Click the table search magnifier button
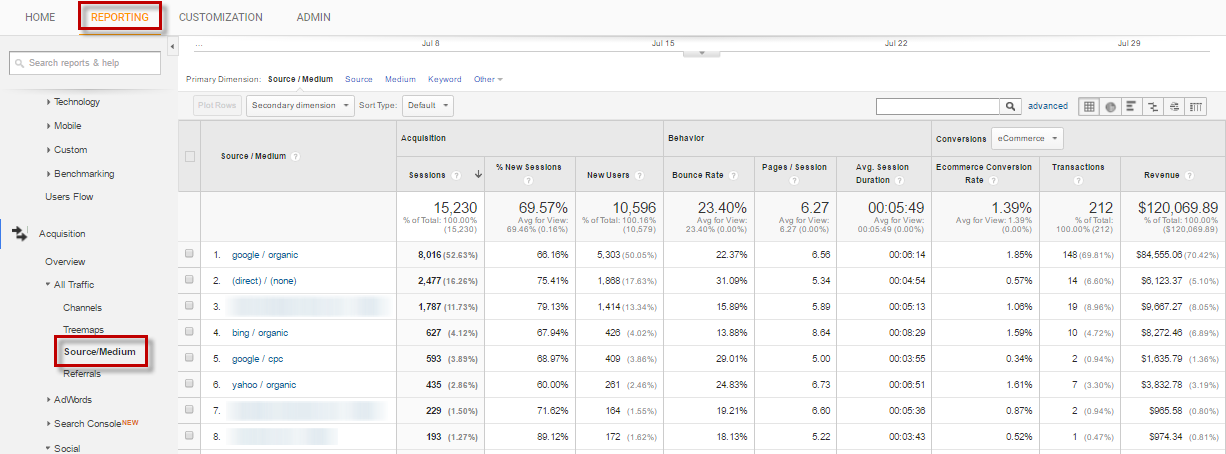The height and width of the screenshot is (454, 1226). [1012, 106]
